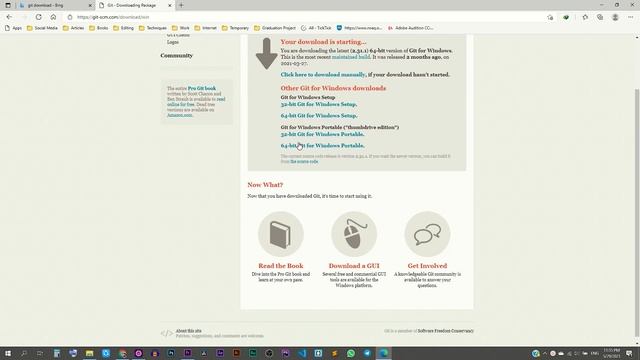Screen dimensions: 640x360
Task: Open the 'All - TickTick' bookmark
Action: 316,28
